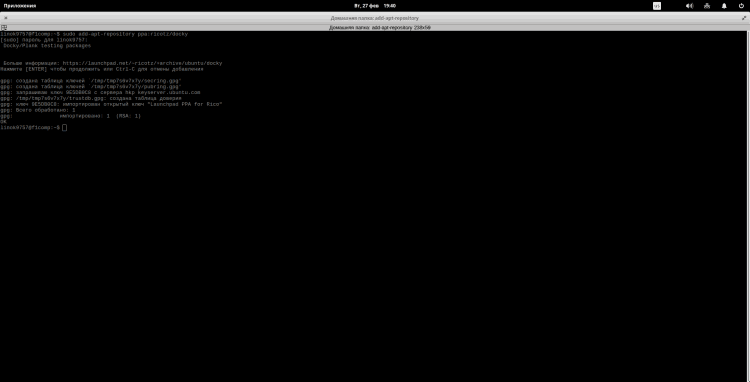750x382 pixels.
Task: Close the terminal window
Action: [6, 18]
